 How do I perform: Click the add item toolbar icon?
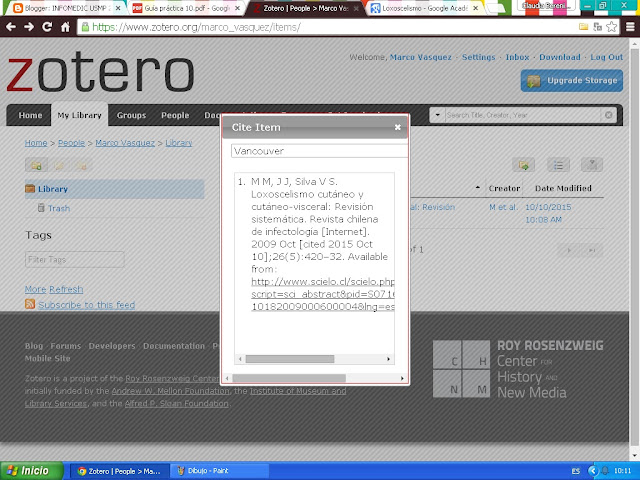pyautogui.click(x=524, y=165)
